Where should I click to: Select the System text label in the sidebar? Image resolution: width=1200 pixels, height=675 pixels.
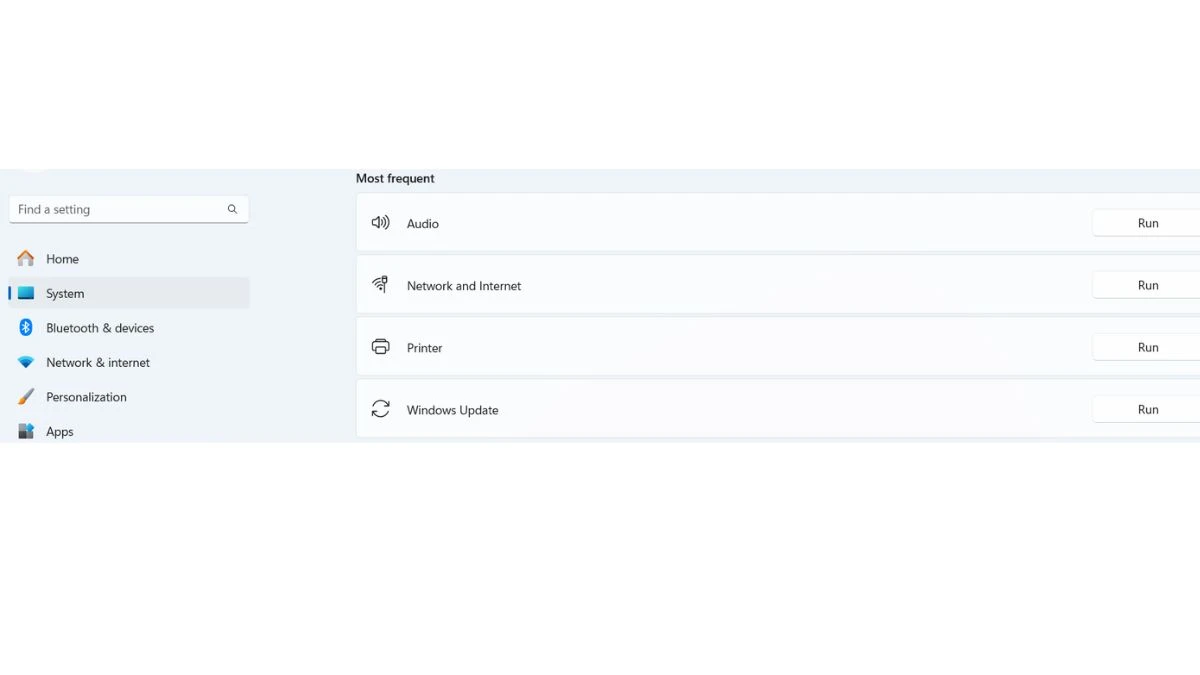[x=65, y=293]
